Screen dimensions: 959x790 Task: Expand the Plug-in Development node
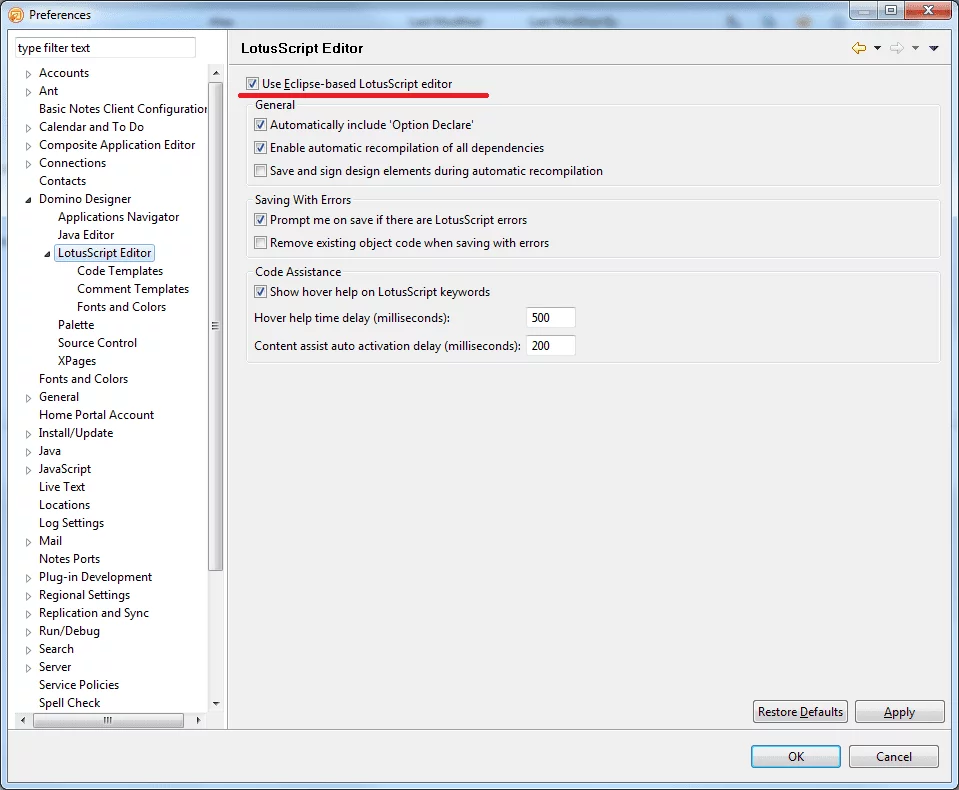pyautogui.click(x=29, y=578)
